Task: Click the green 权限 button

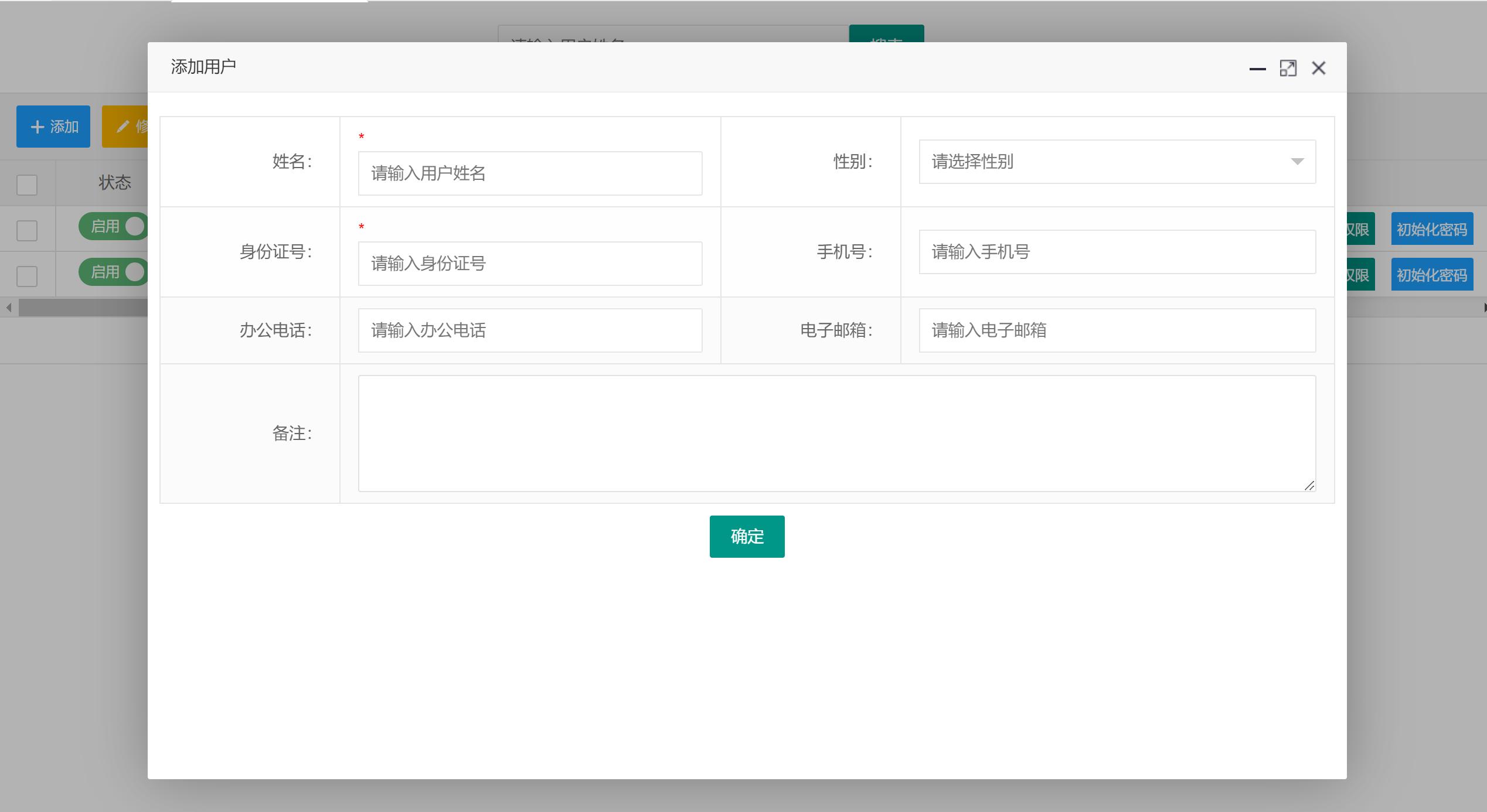Action: [1362, 228]
